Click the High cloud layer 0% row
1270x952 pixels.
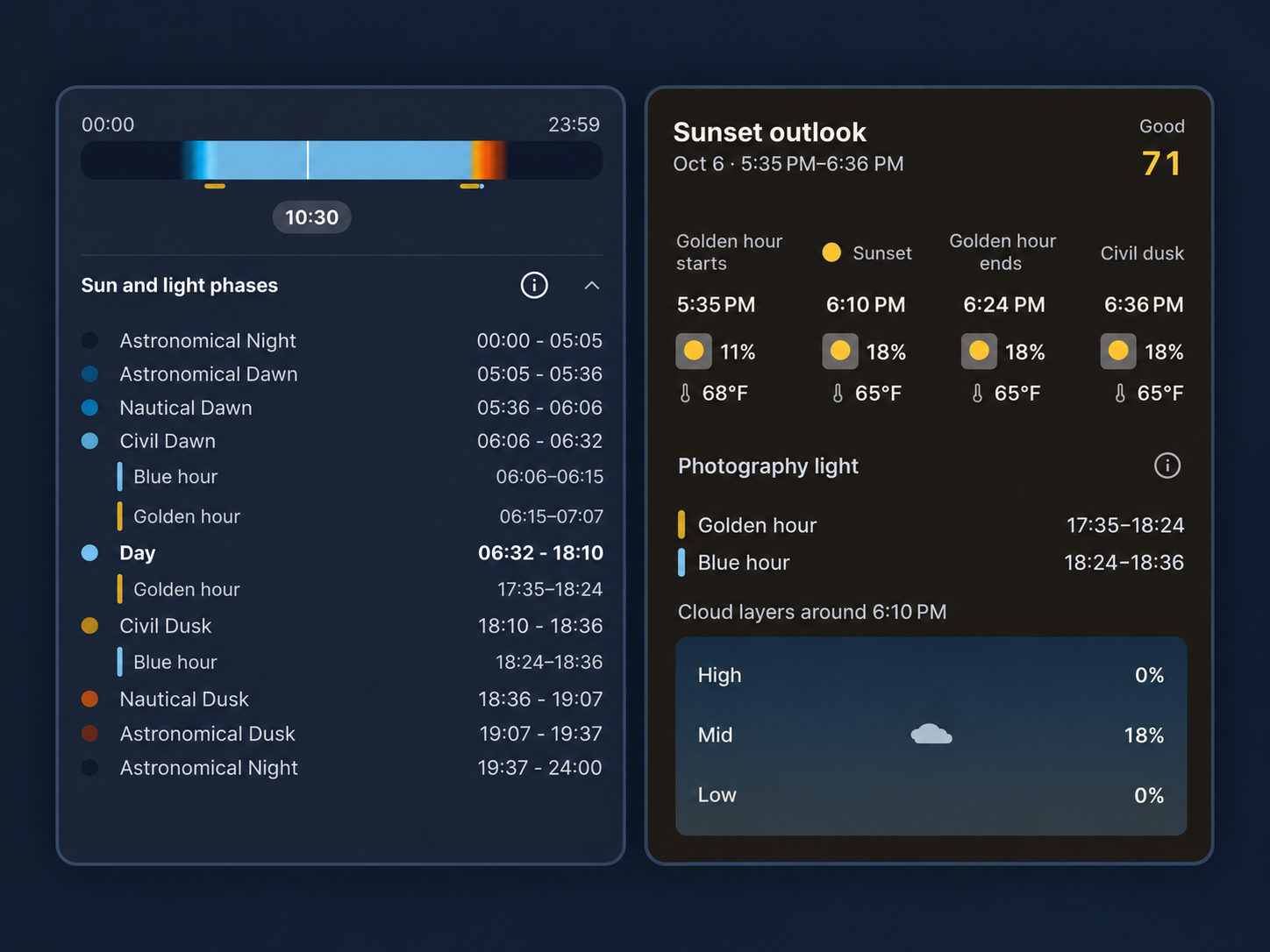(931, 675)
